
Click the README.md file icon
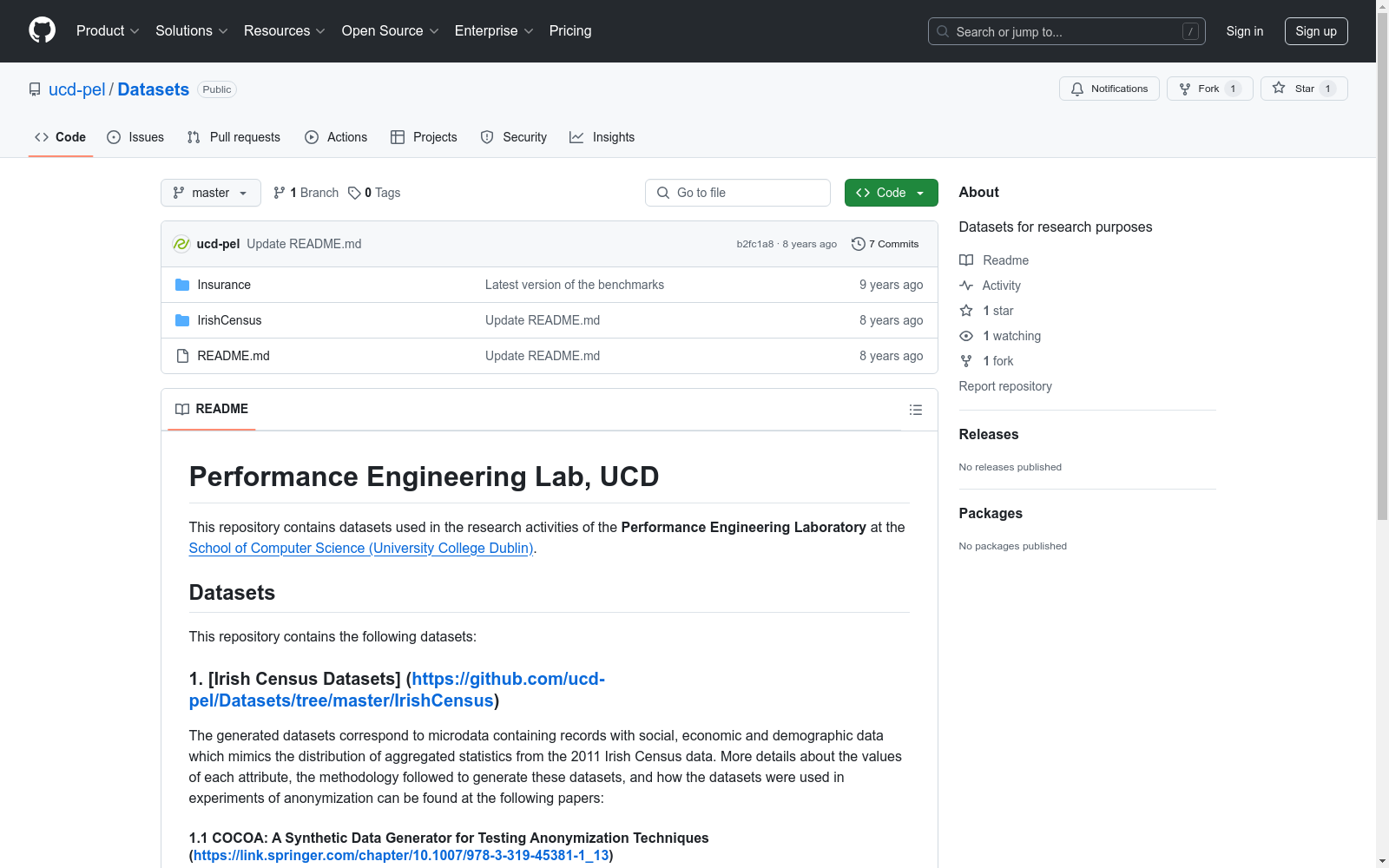(182, 356)
